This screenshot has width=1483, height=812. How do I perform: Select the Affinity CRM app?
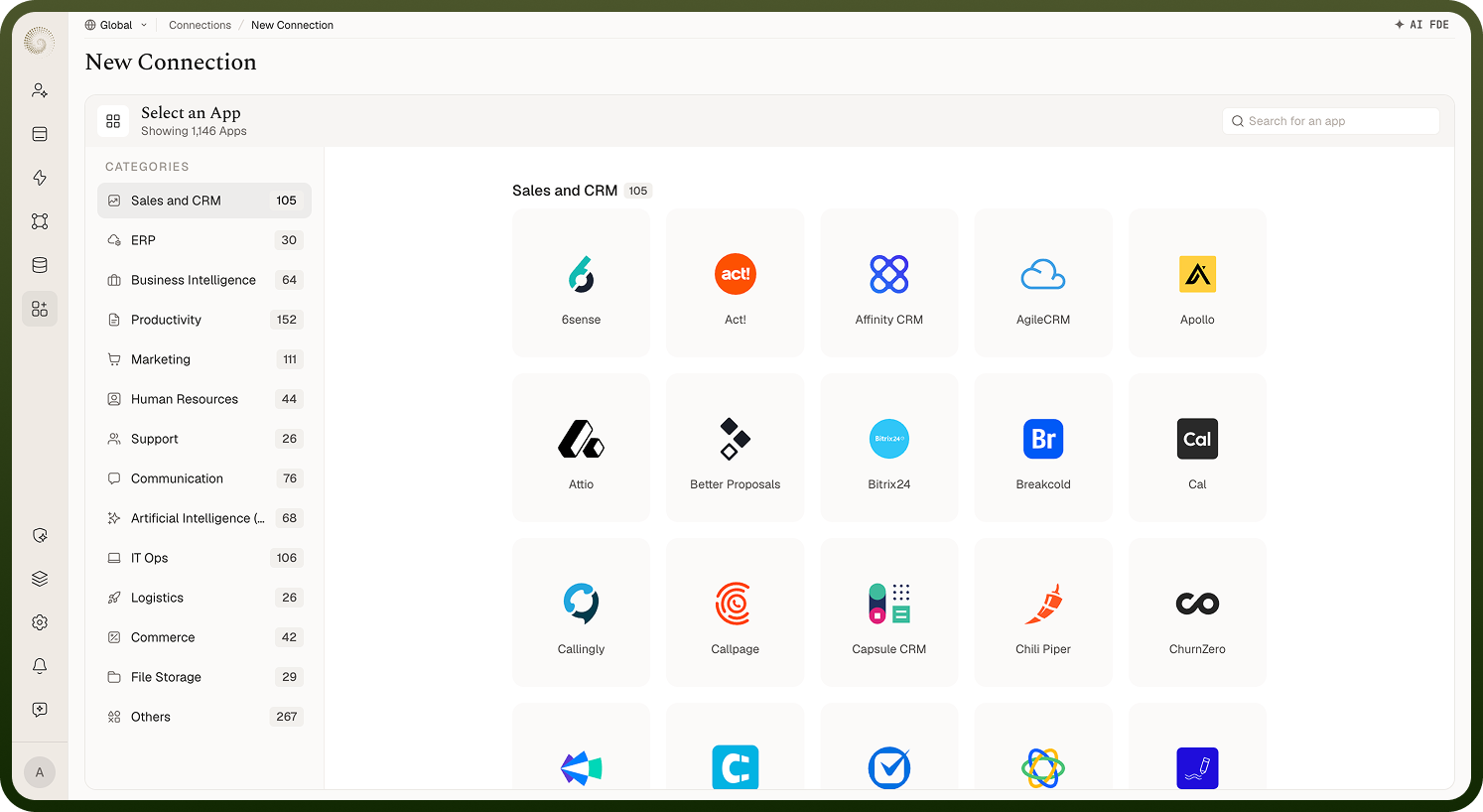pos(889,283)
